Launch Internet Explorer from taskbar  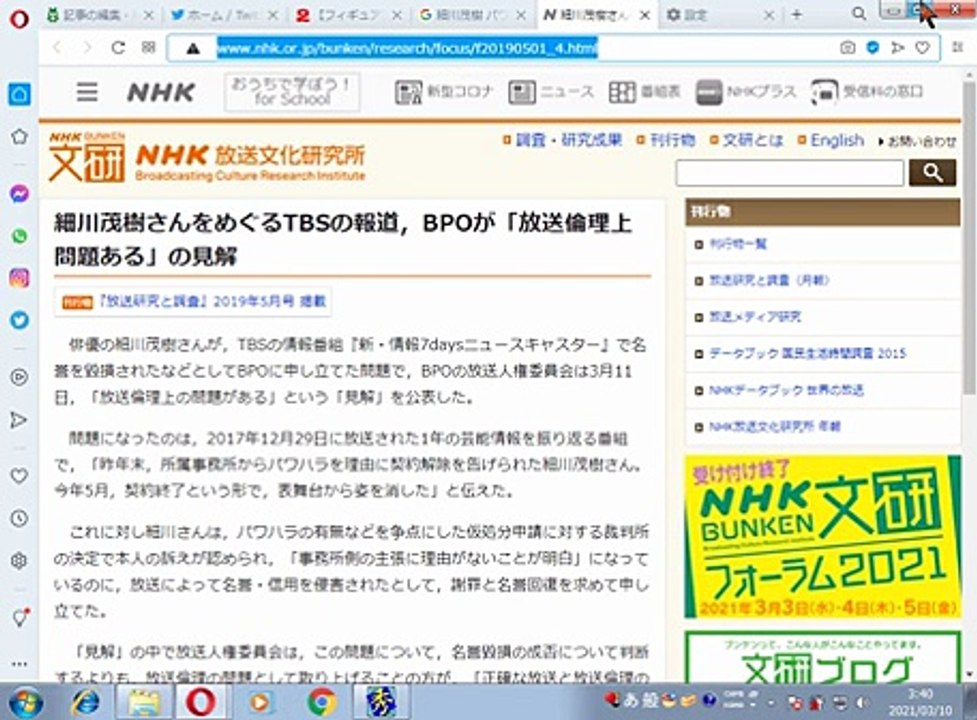coord(85,702)
